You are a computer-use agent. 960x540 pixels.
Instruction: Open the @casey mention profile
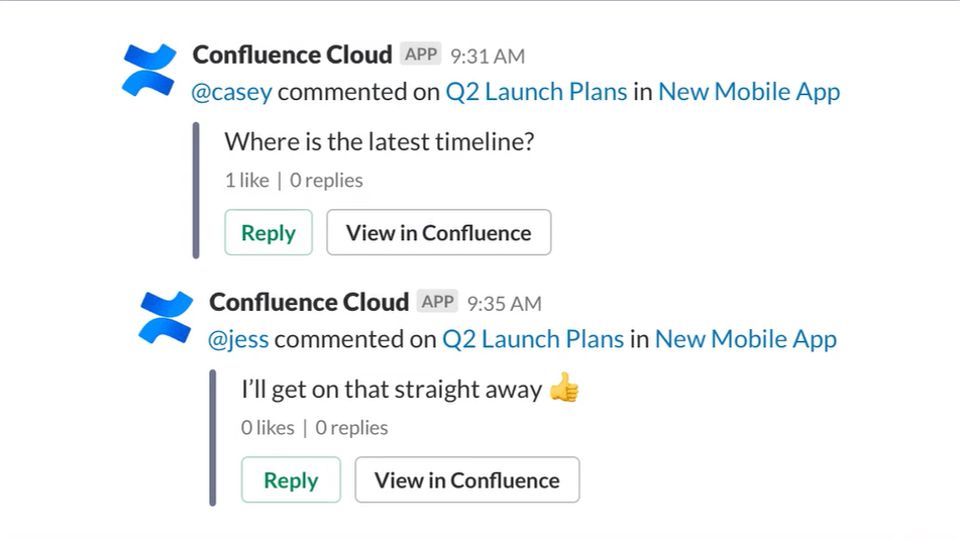232,92
